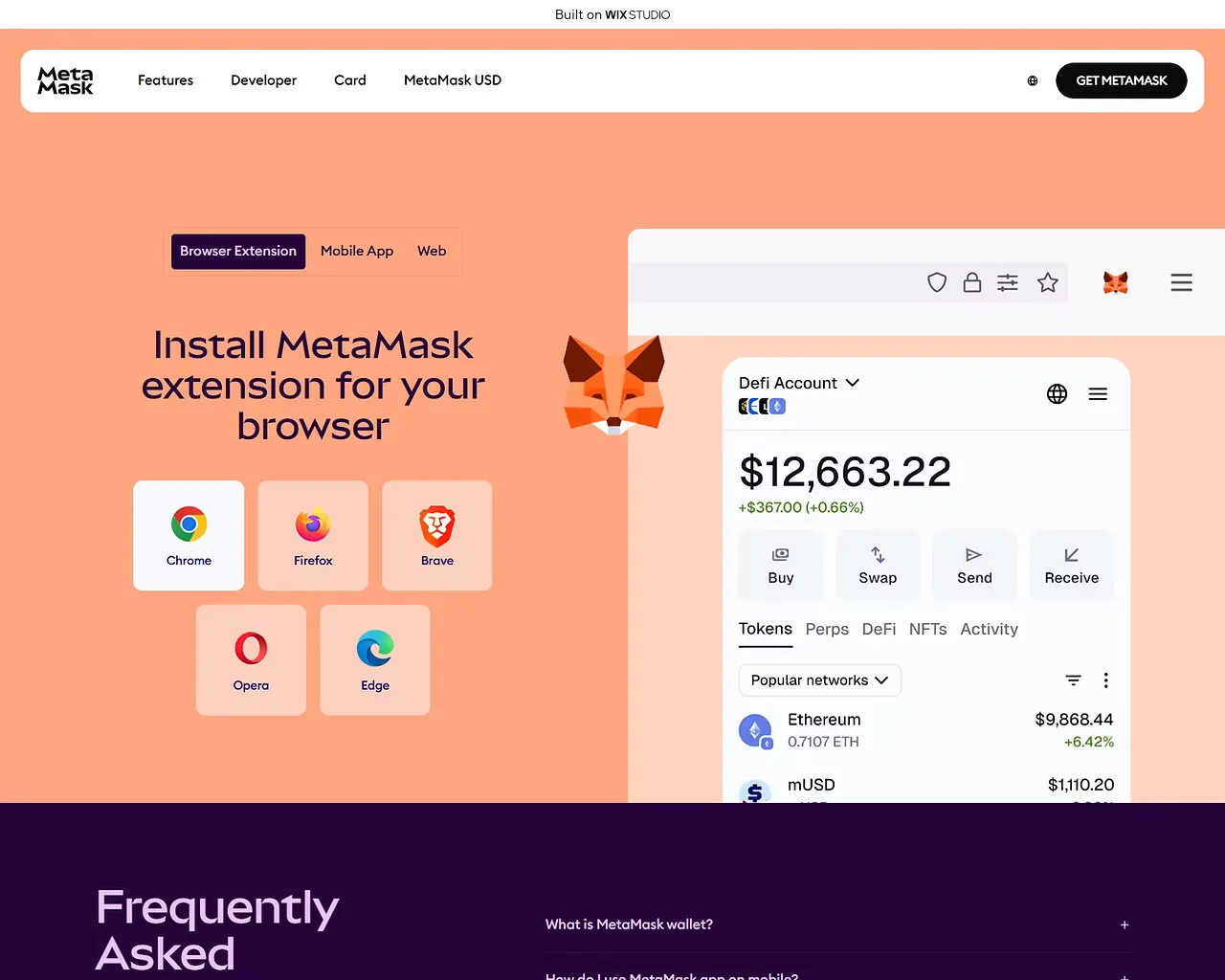Screen dimensions: 1225x980
Task: Switch to the Web tab
Action: click(x=432, y=252)
